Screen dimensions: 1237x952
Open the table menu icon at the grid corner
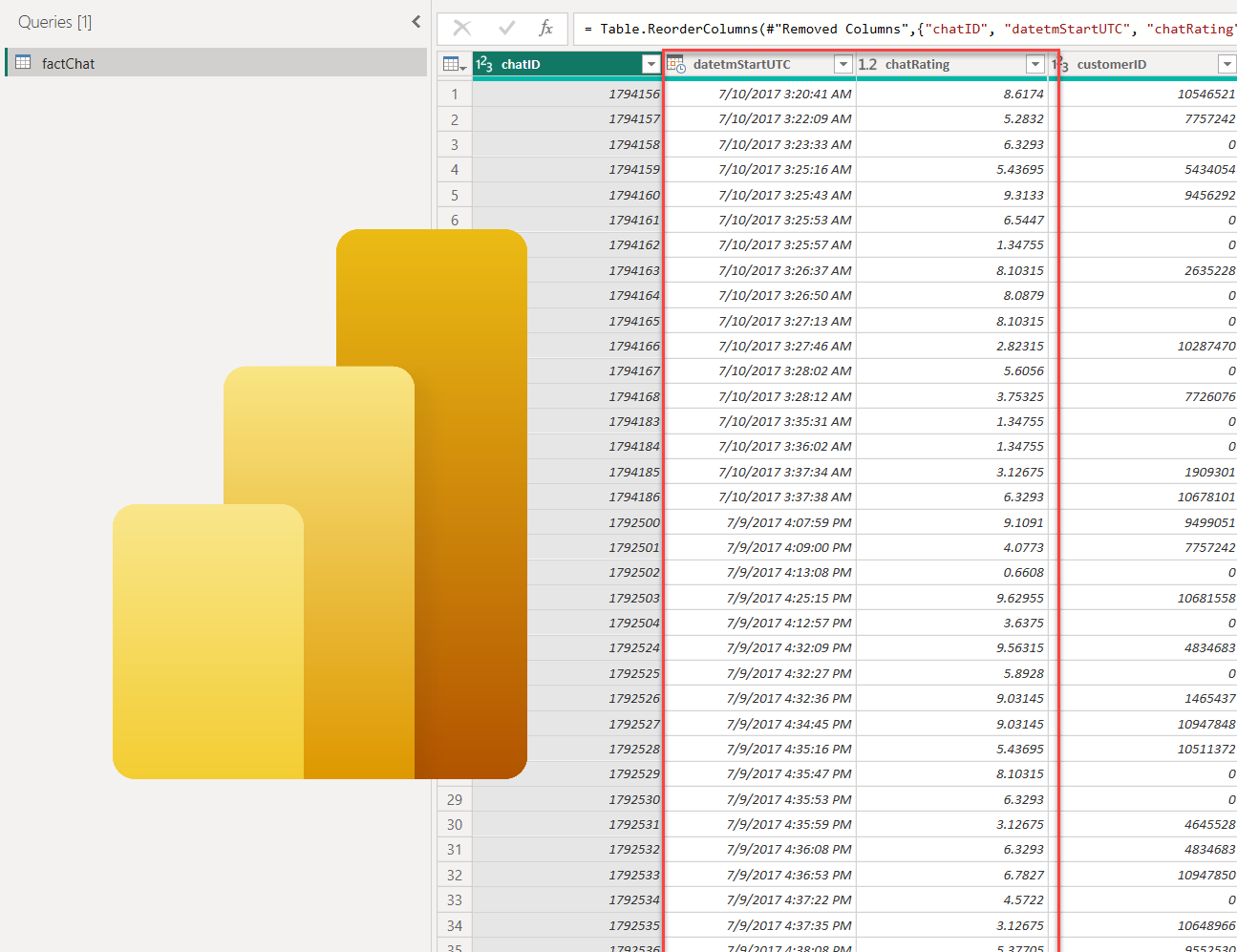coord(454,64)
